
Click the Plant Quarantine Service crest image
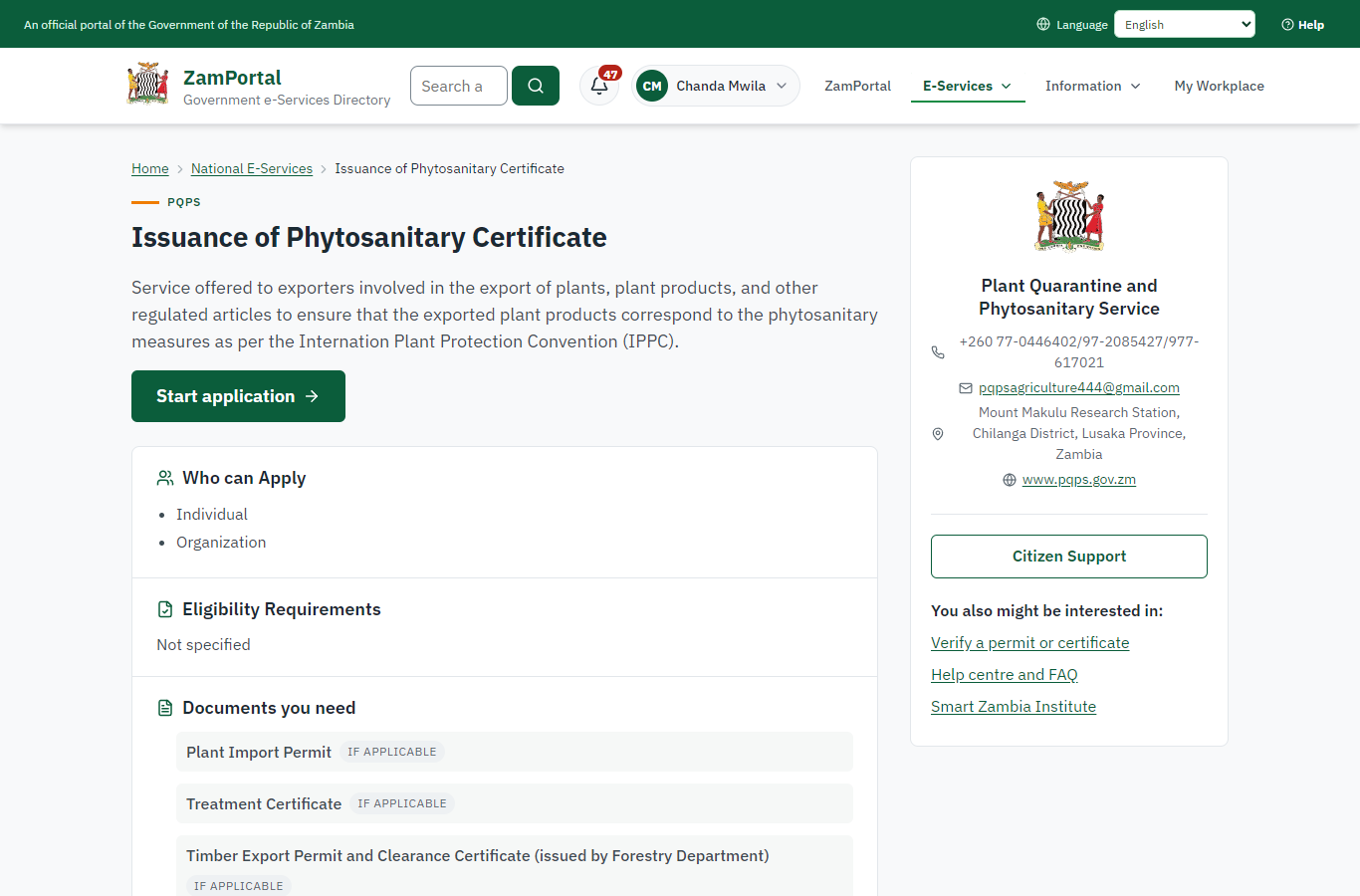[x=1069, y=216]
